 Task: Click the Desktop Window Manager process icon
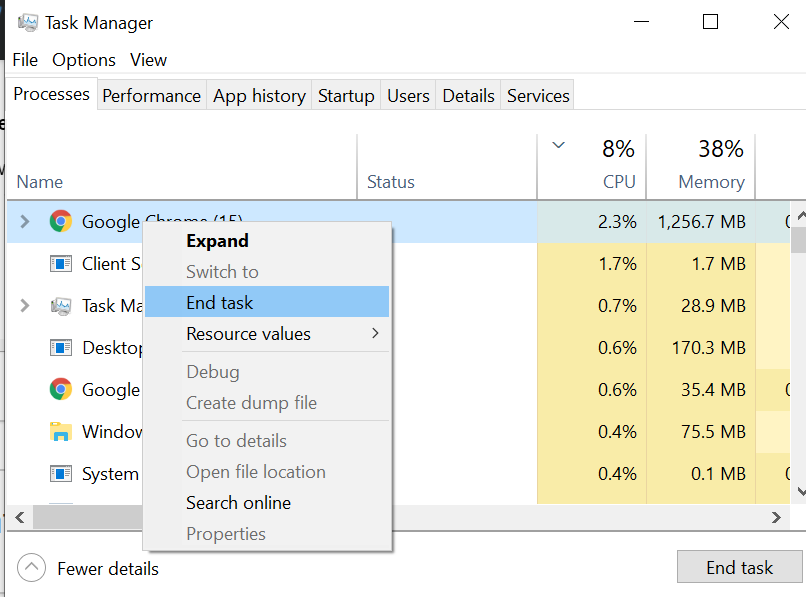(61, 348)
